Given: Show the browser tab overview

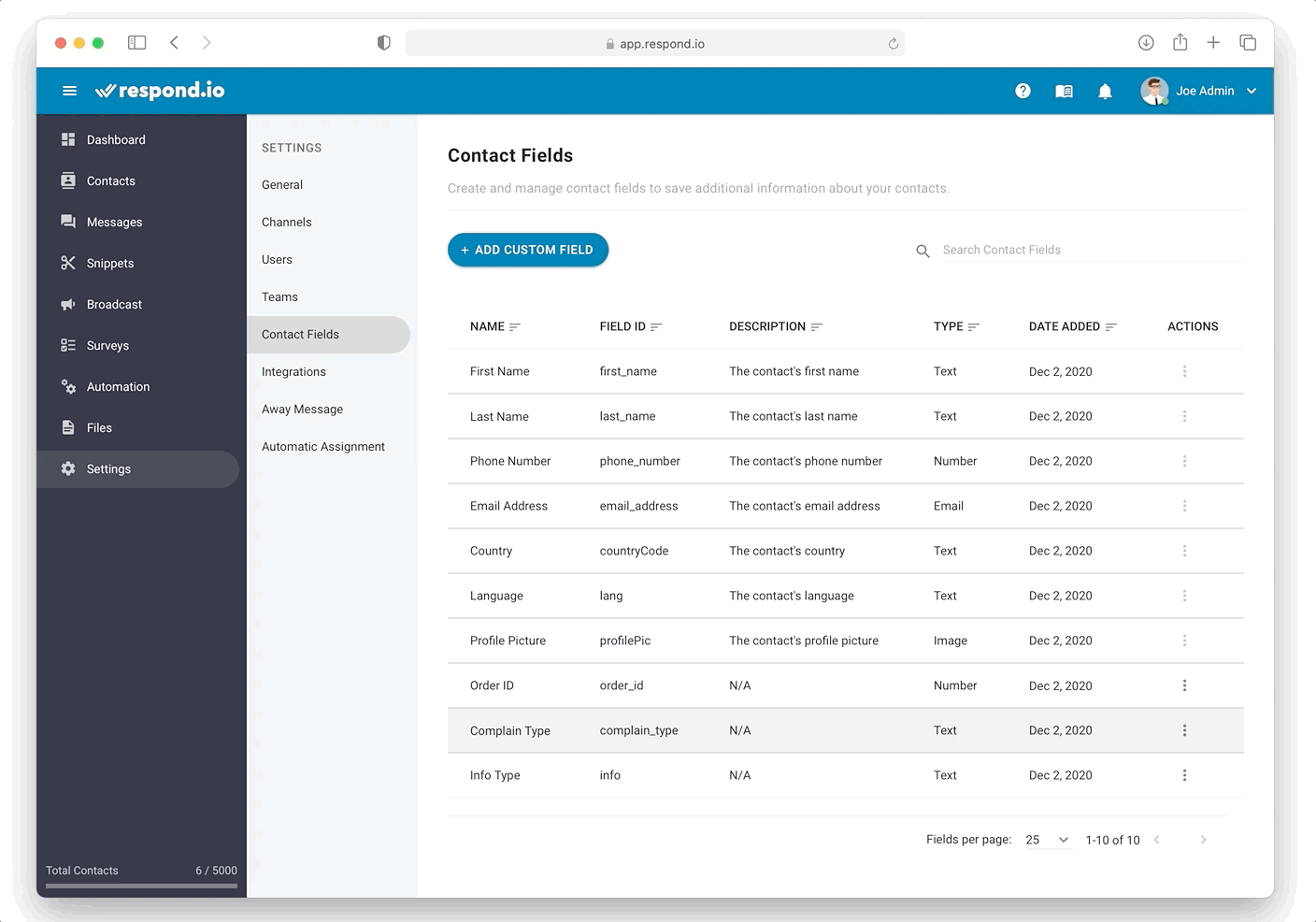Looking at the screenshot, I should (x=1248, y=42).
